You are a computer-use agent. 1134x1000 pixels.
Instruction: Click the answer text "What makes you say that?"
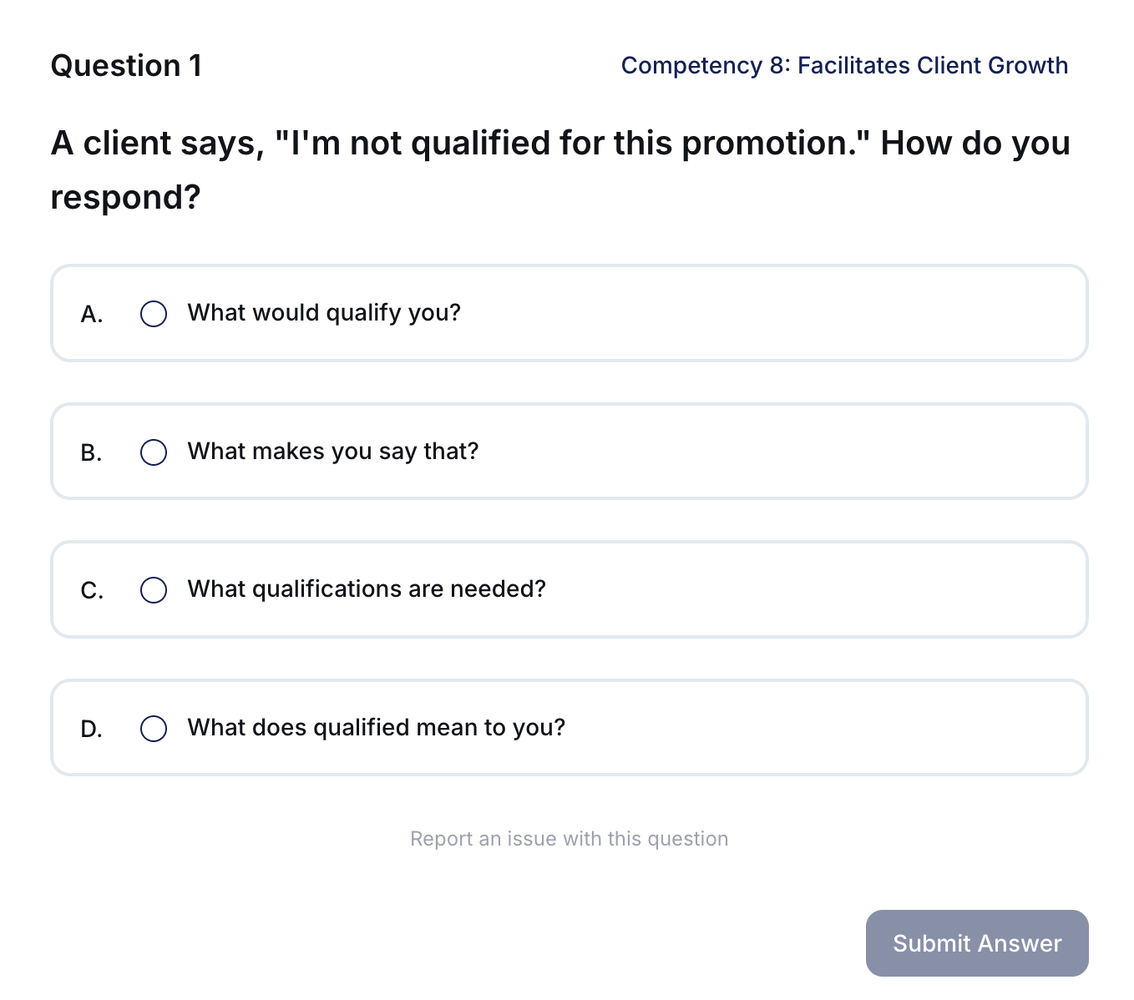pyautogui.click(x=333, y=451)
